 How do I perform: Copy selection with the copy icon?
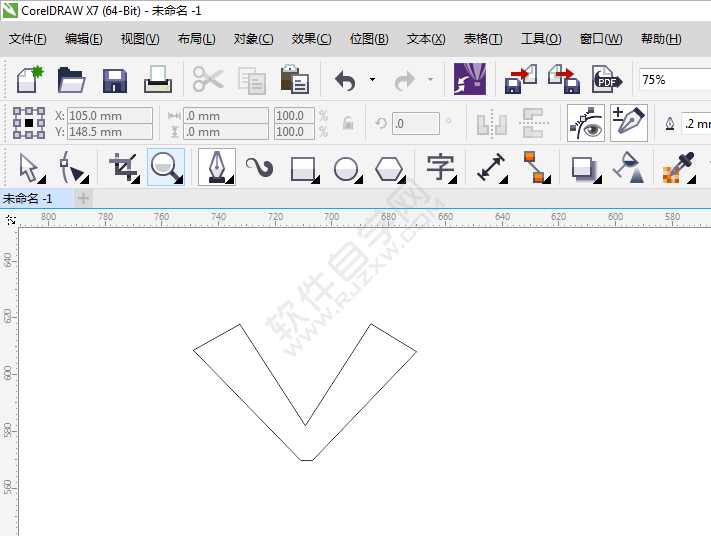tap(252, 81)
